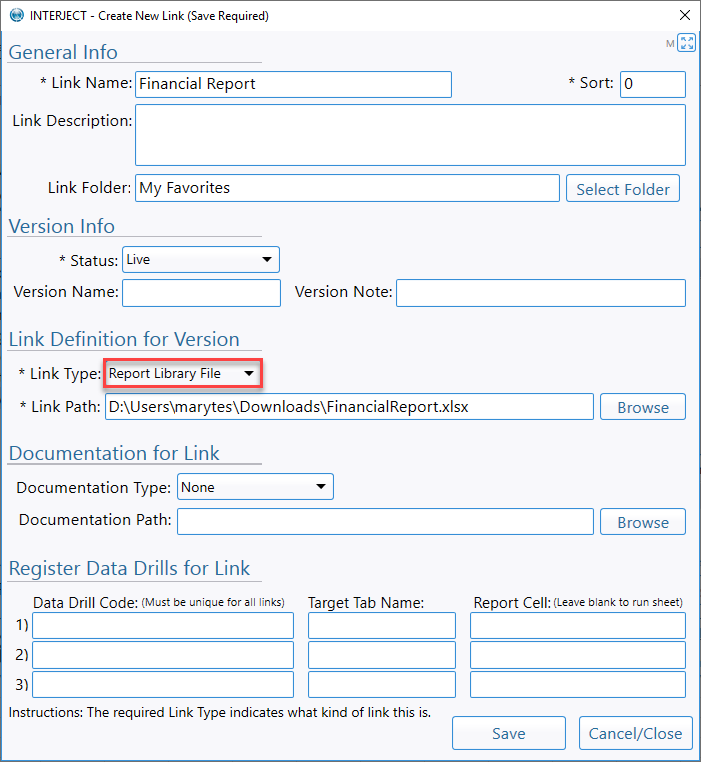Click Data Drill Code field in row 3
Image resolution: width=701 pixels, height=762 pixels.
[x=163, y=684]
